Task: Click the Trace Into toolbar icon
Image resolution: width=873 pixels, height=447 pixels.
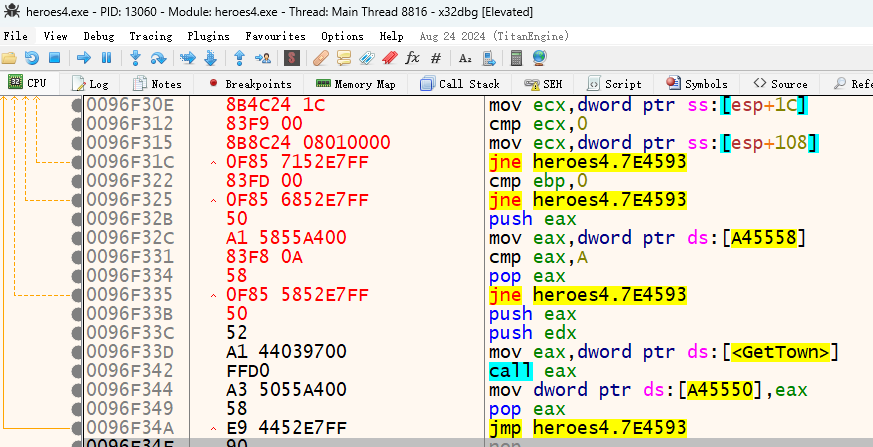Action: [x=188, y=57]
